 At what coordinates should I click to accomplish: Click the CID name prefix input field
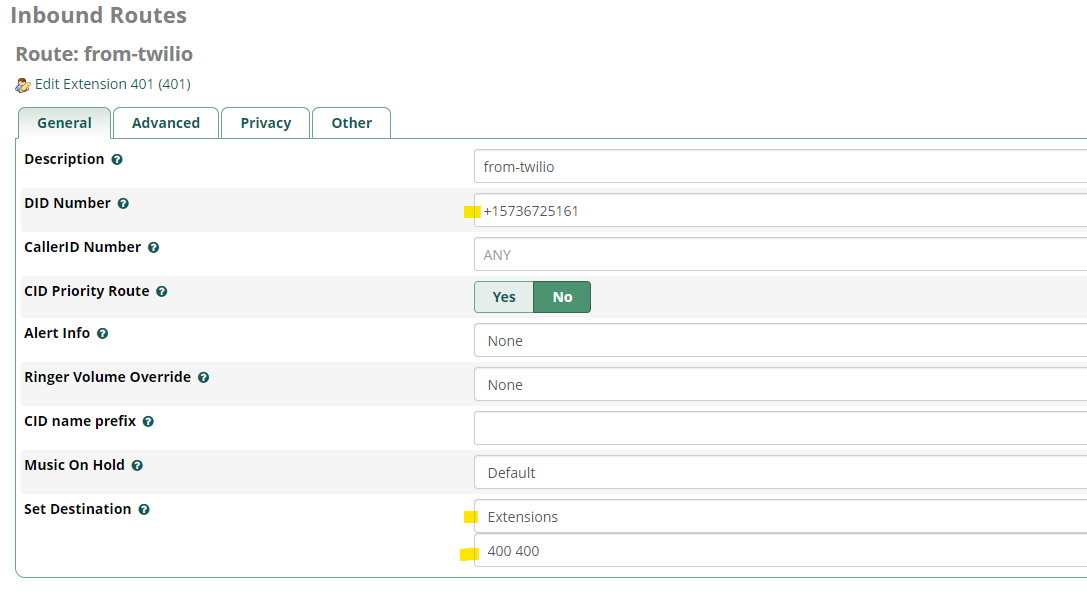click(700, 428)
